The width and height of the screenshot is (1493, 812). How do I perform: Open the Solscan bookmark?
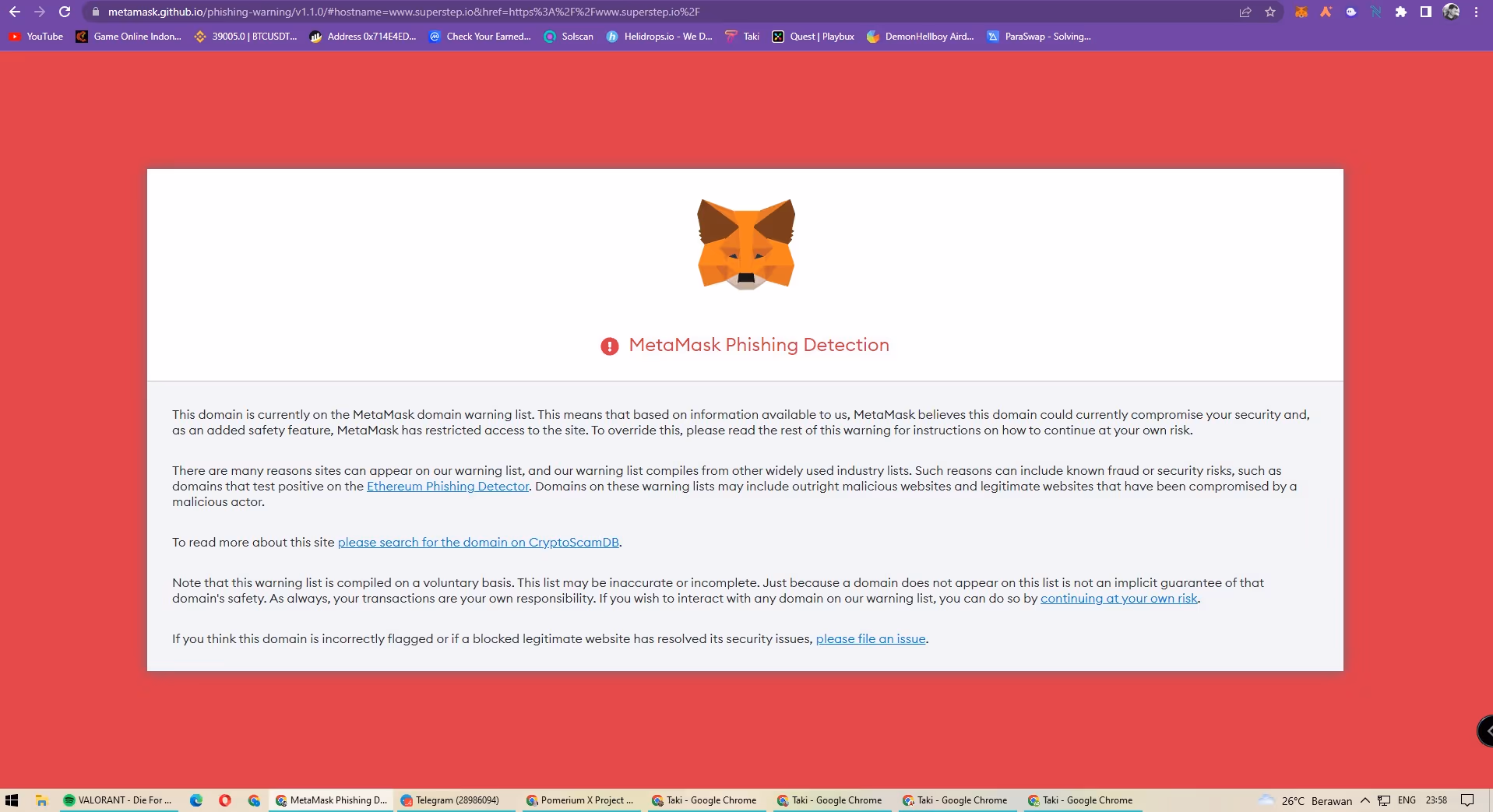tap(569, 37)
